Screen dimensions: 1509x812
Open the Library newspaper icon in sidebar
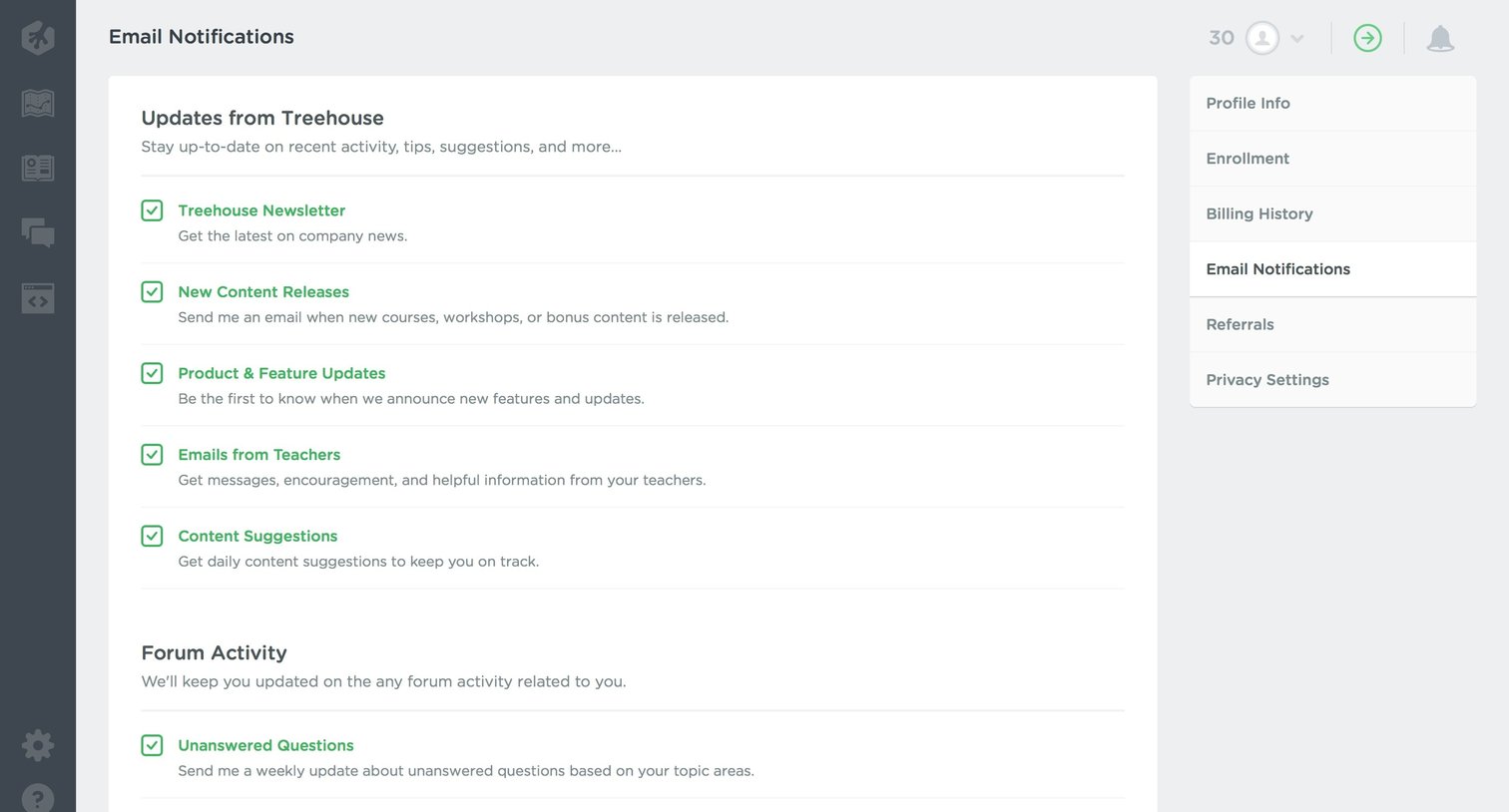(38, 168)
